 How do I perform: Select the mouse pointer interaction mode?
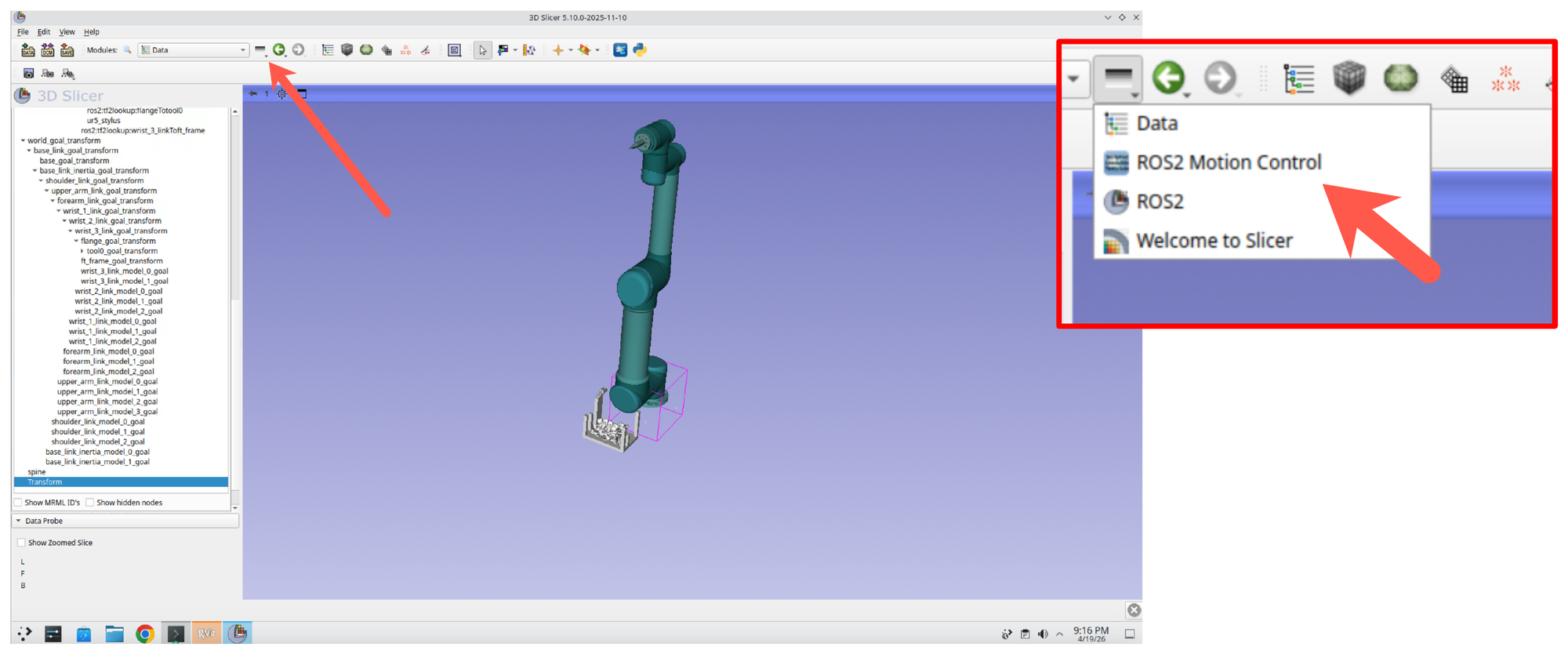point(482,50)
